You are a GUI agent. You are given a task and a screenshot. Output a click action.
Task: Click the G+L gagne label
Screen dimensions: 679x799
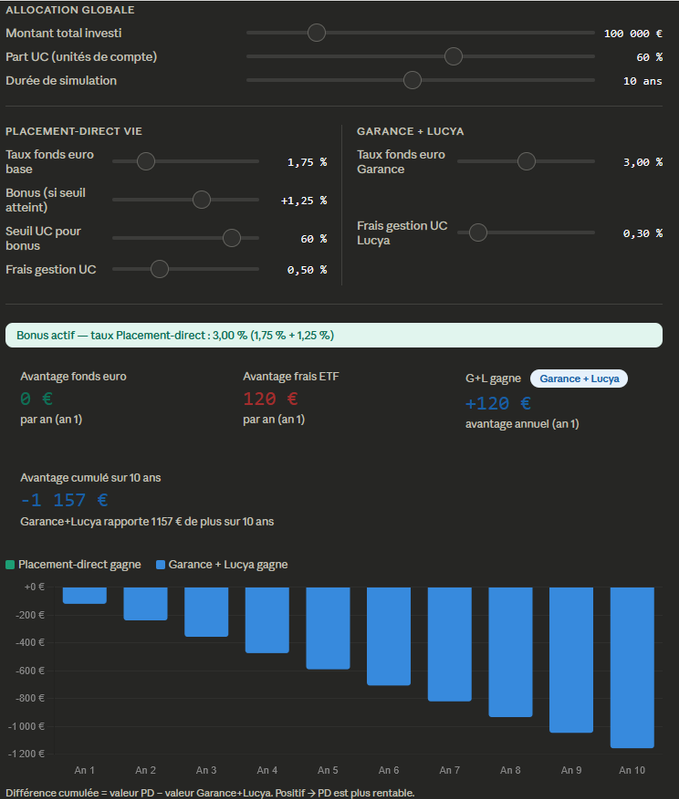click(493, 379)
